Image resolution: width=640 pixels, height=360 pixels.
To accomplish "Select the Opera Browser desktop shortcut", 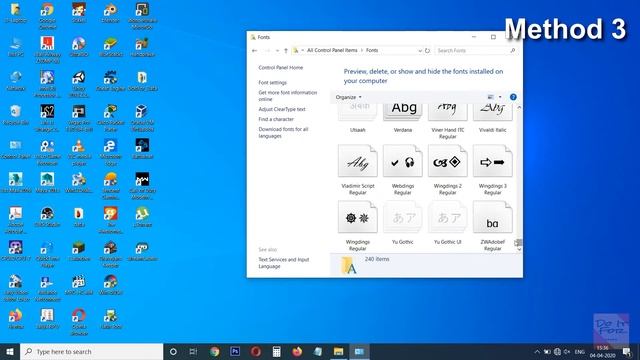I will click(79, 322).
